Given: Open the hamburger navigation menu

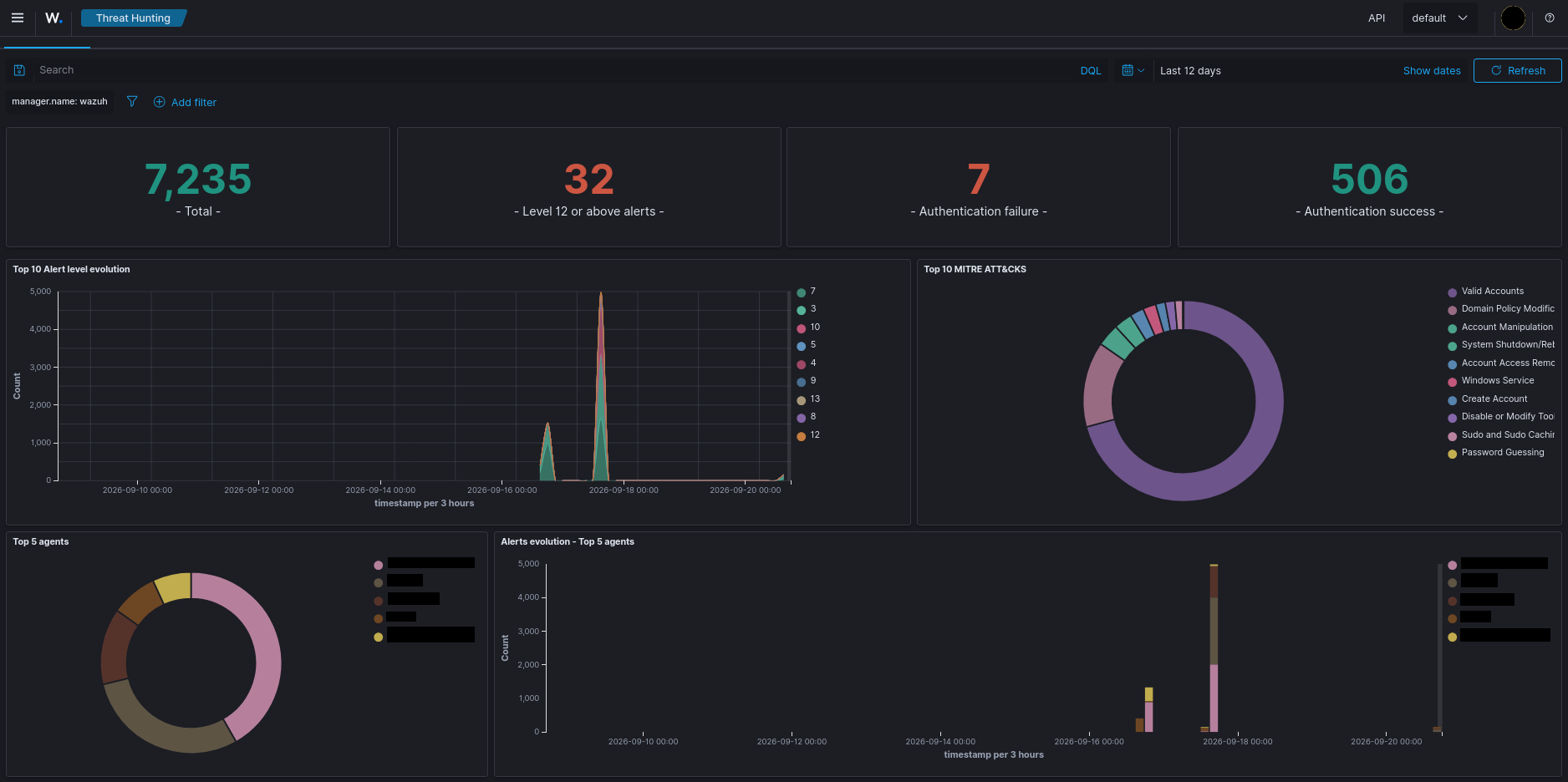Looking at the screenshot, I should coord(17,18).
